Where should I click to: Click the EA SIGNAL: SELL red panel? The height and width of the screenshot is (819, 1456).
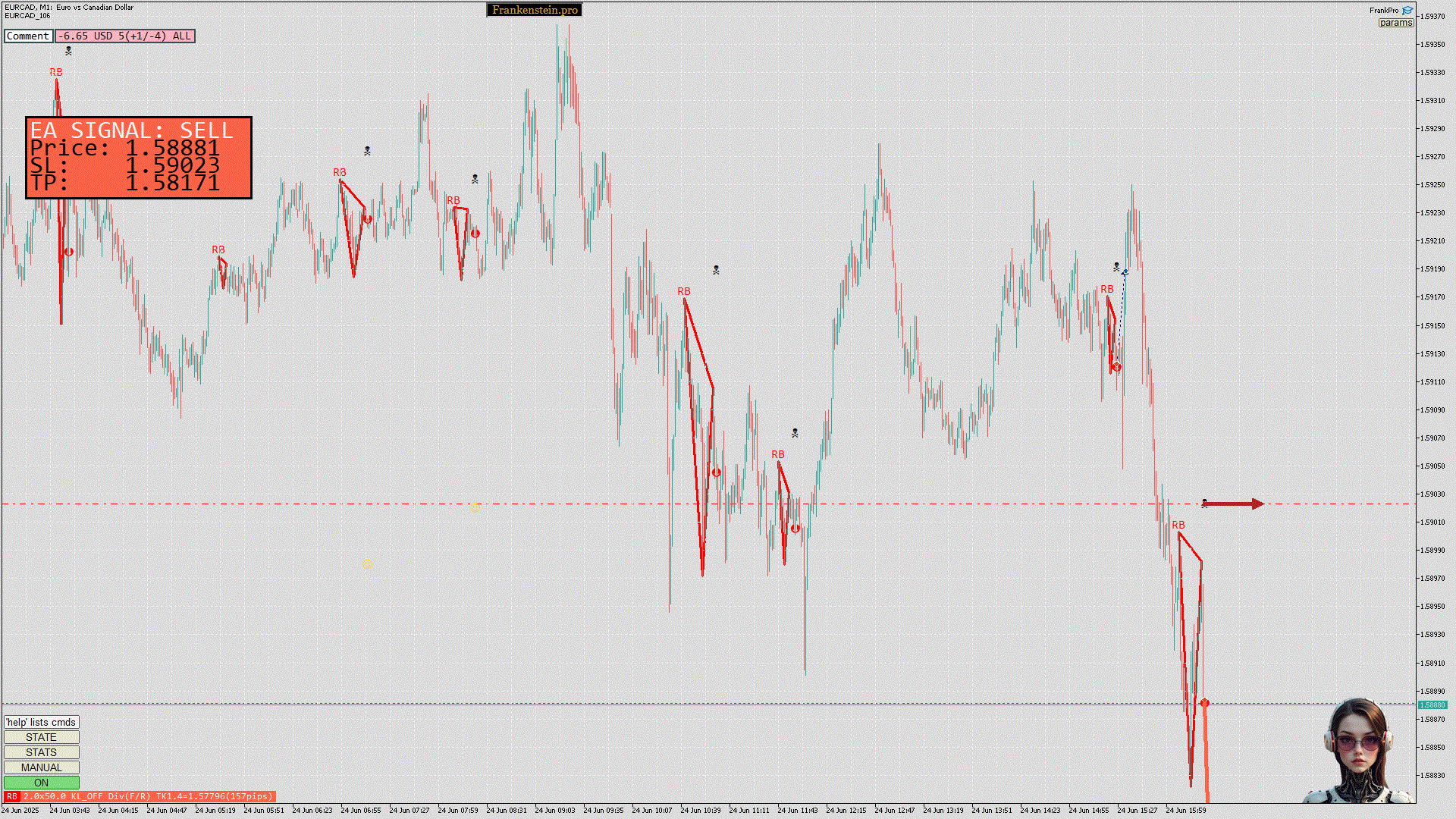[139, 158]
